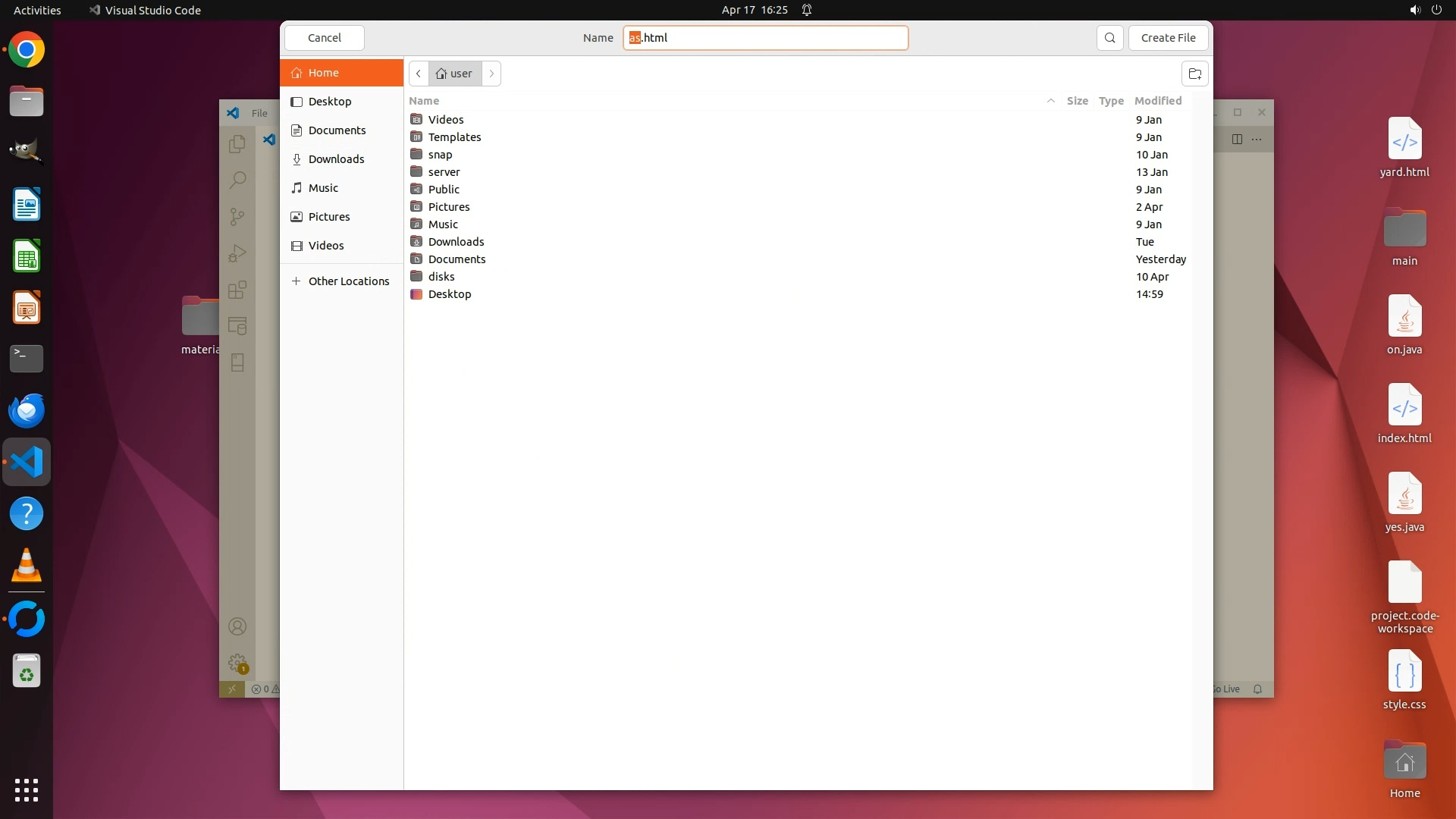The image size is (1456, 819).
Task: Open the VS Code Manage gear icon
Action: click(x=237, y=663)
